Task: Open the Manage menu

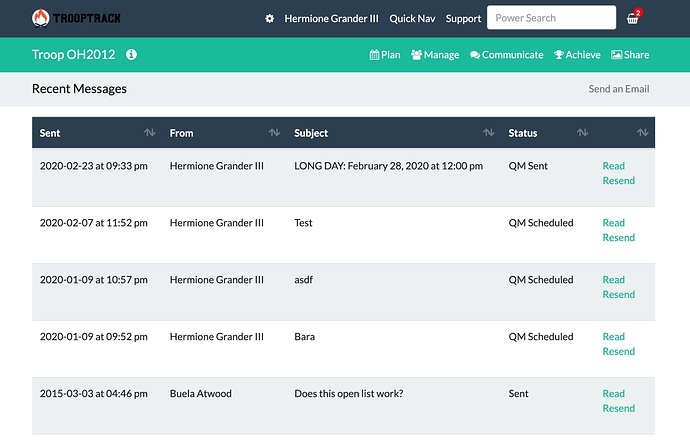Action: (x=435, y=55)
